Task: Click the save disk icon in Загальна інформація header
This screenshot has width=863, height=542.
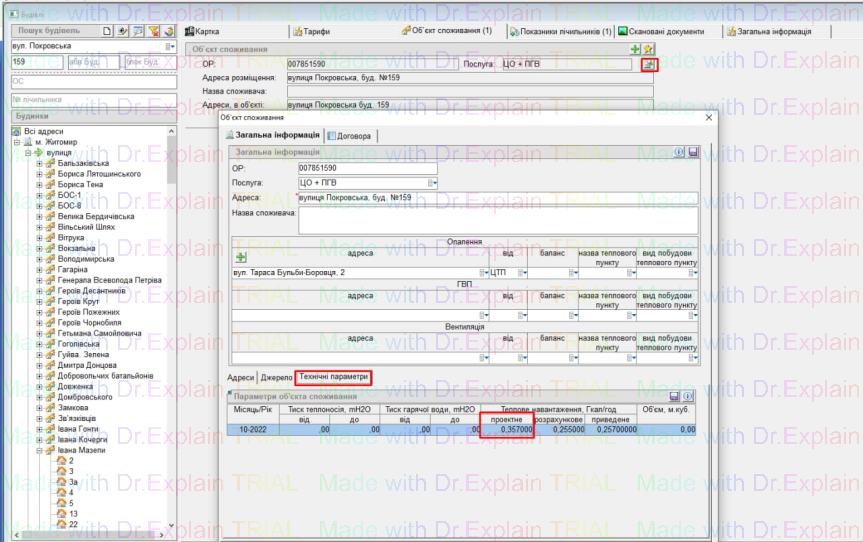Action: (x=693, y=152)
